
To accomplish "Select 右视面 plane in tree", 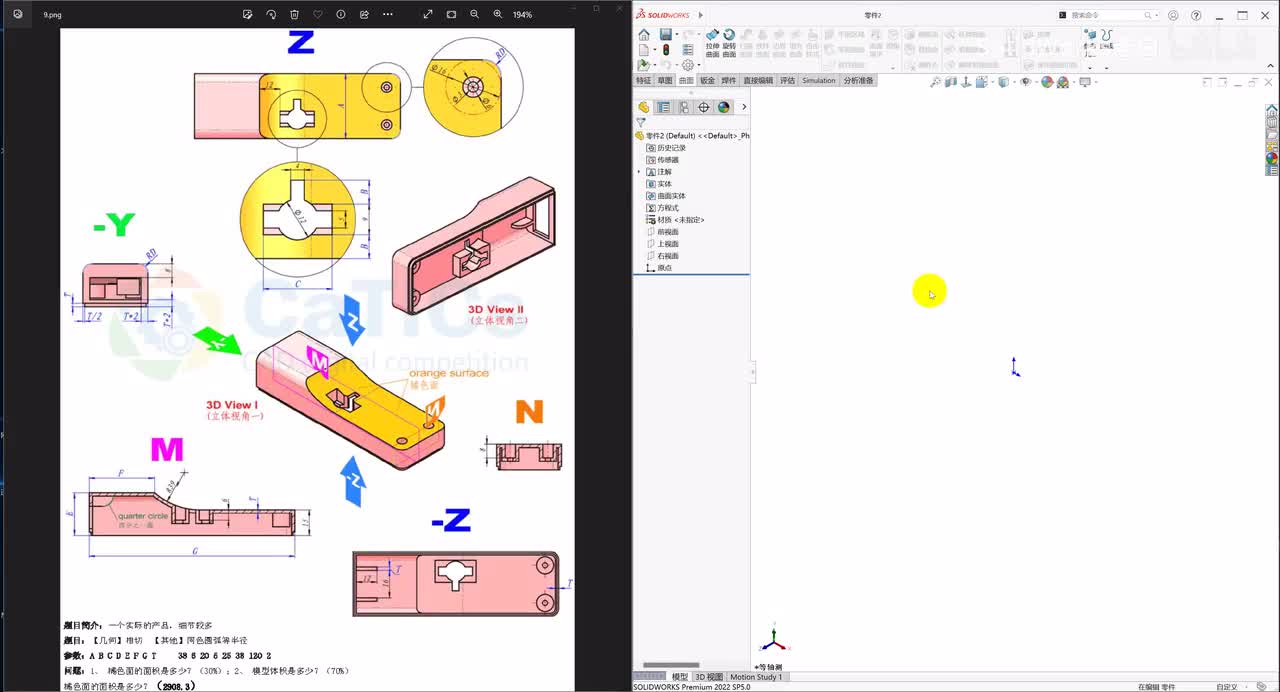I will click(x=663, y=256).
